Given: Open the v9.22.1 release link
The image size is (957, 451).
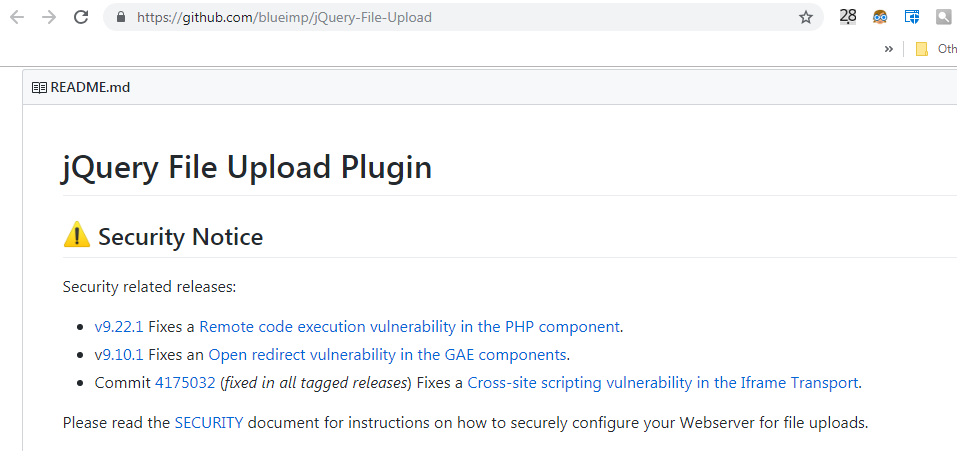Looking at the screenshot, I should click(119, 327).
